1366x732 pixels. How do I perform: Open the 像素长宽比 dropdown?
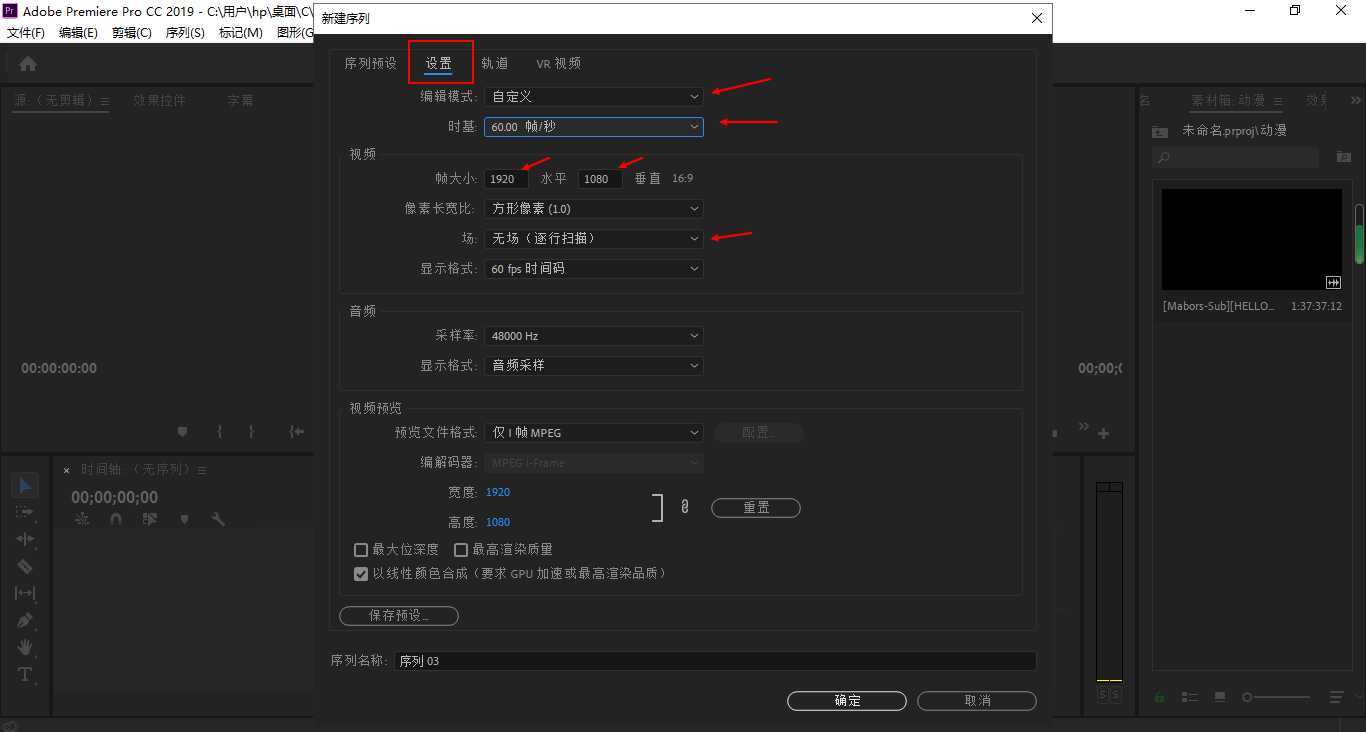click(x=594, y=208)
